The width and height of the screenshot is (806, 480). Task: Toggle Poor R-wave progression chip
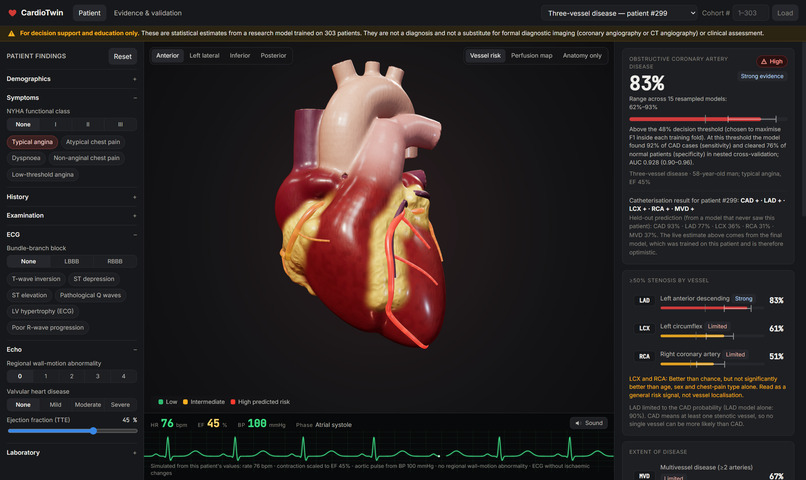(x=48, y=328)
